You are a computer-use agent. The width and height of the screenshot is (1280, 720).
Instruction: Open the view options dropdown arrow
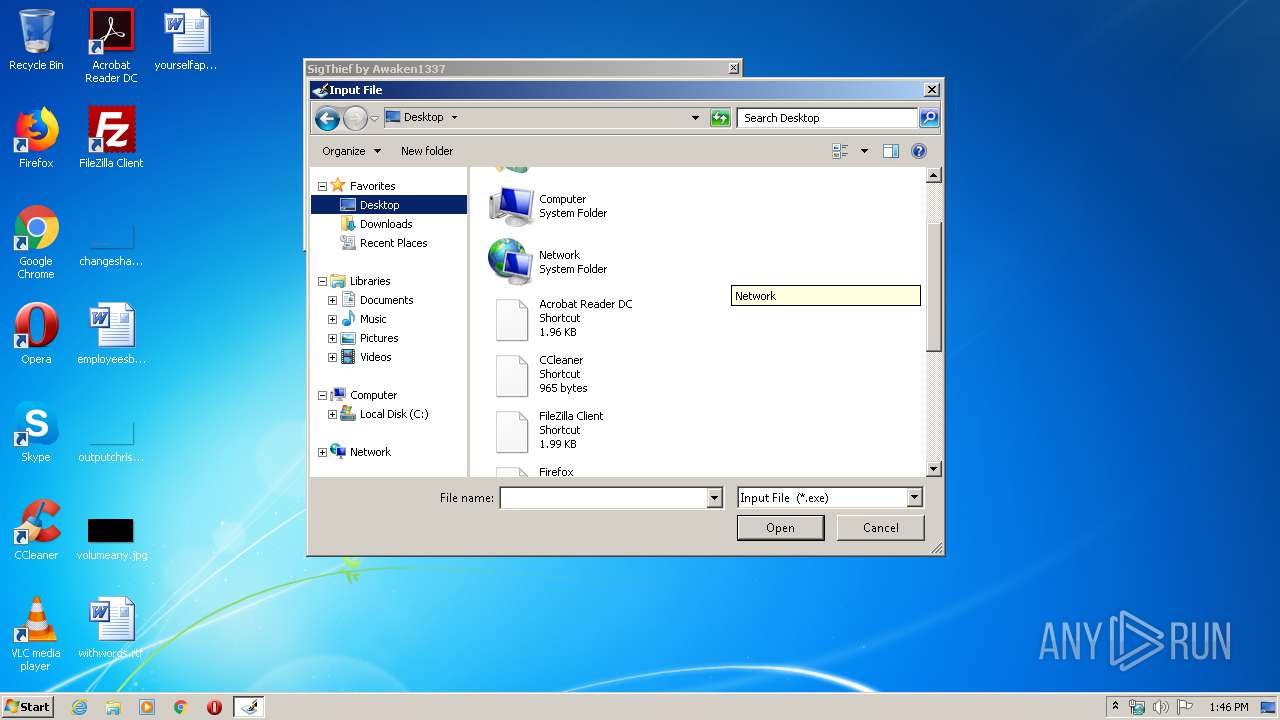tap(864, 151)
